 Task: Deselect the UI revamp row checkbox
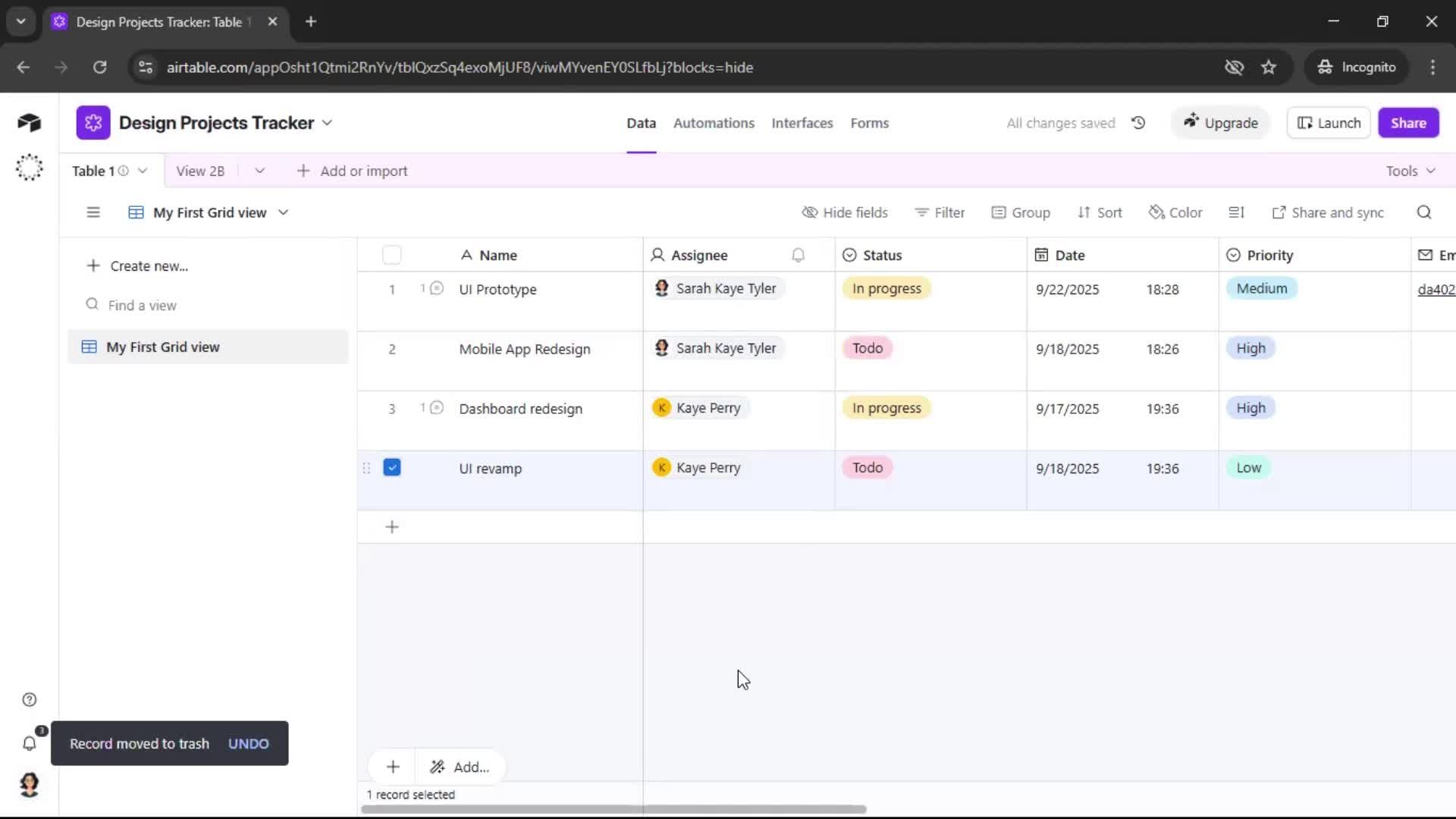(x=392, y=468)
